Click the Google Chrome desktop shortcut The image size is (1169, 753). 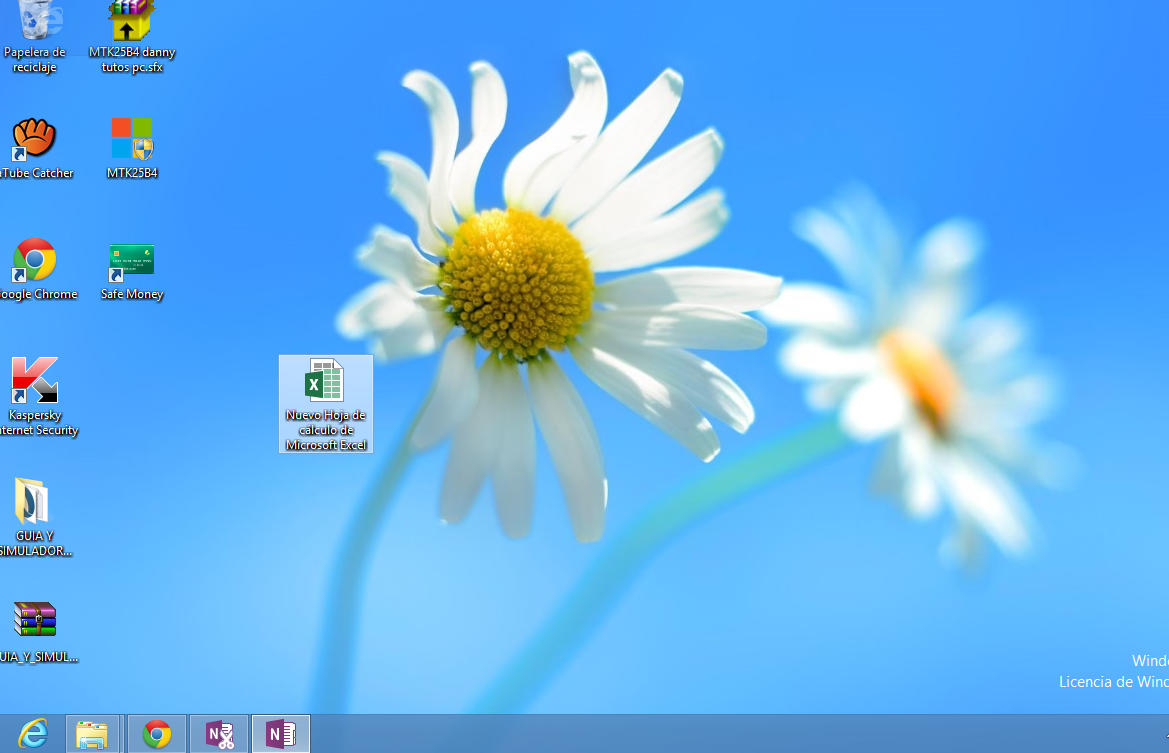click(34, 260)
